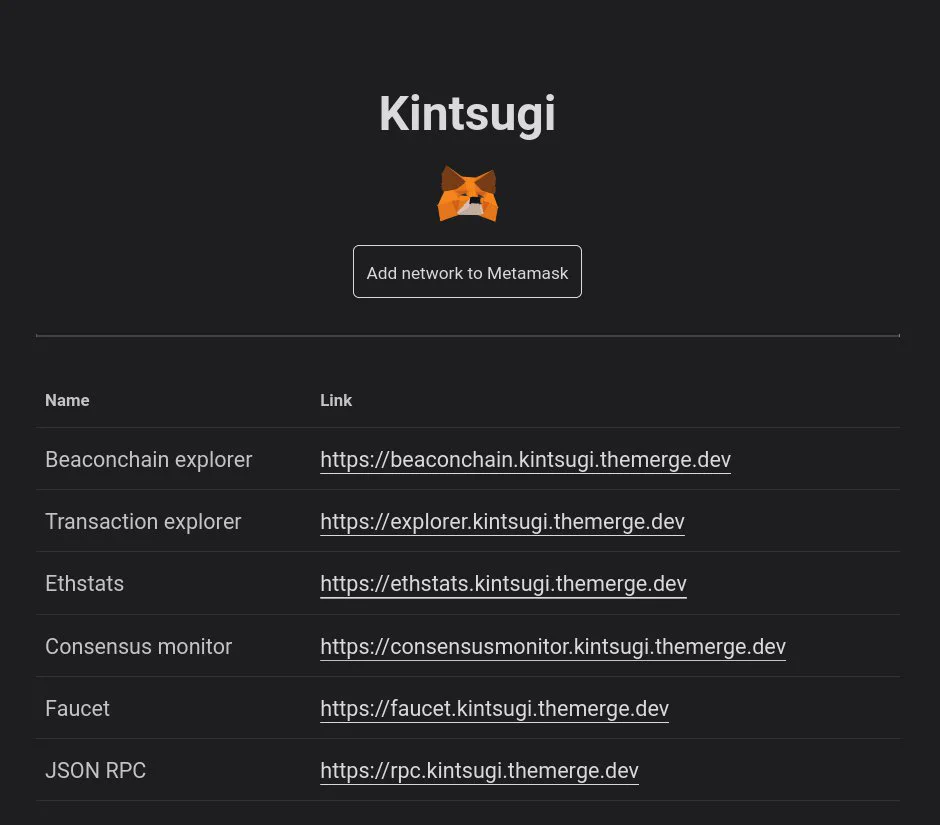Select the Faucet row label

coord(77,709)
